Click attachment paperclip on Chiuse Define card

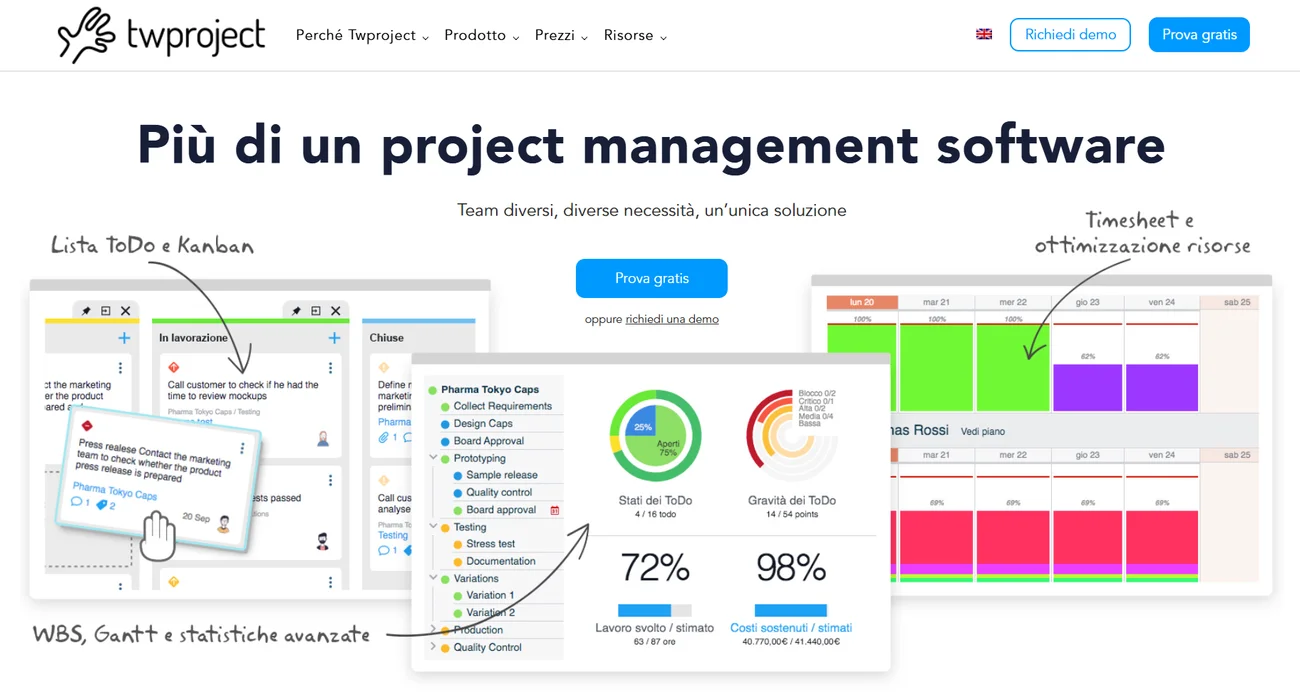tap(383, 437)
